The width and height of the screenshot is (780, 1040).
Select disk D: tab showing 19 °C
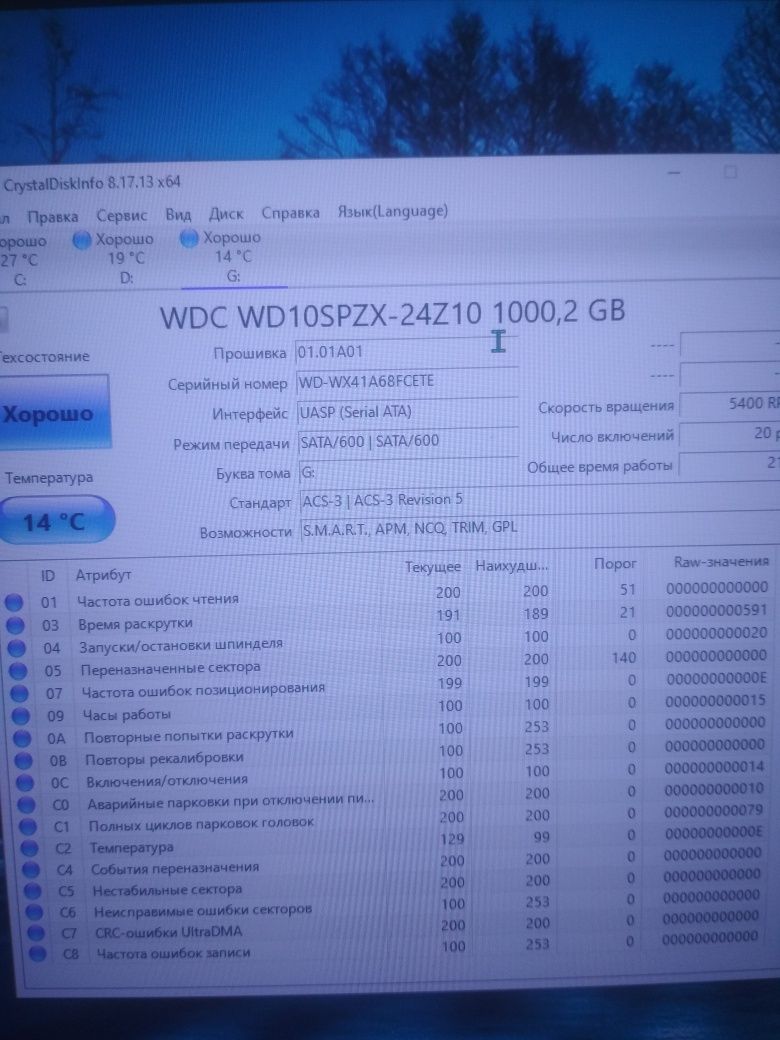[114, 259]
